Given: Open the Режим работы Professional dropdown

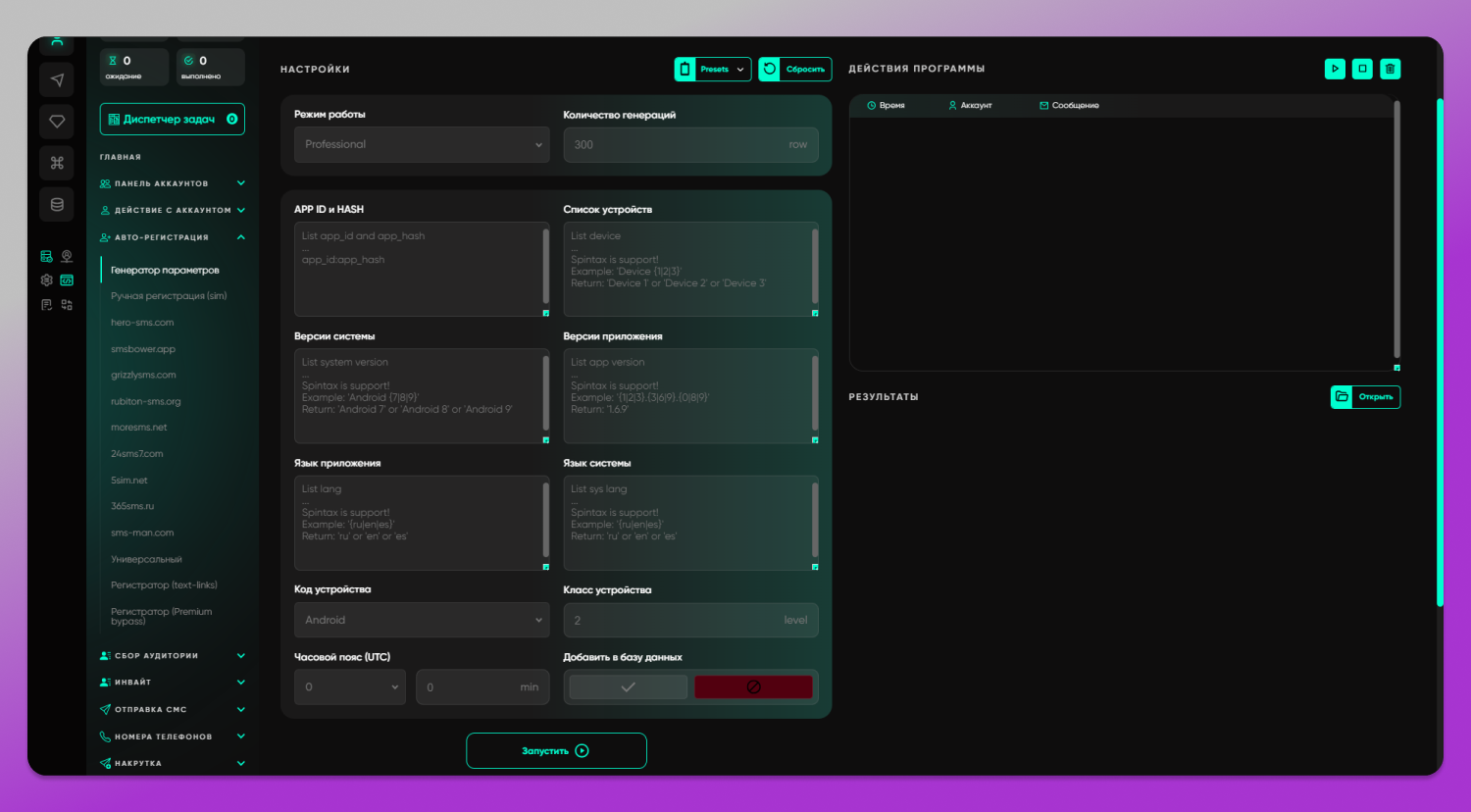Looking at the screenshot, I should tap(422, 144).
